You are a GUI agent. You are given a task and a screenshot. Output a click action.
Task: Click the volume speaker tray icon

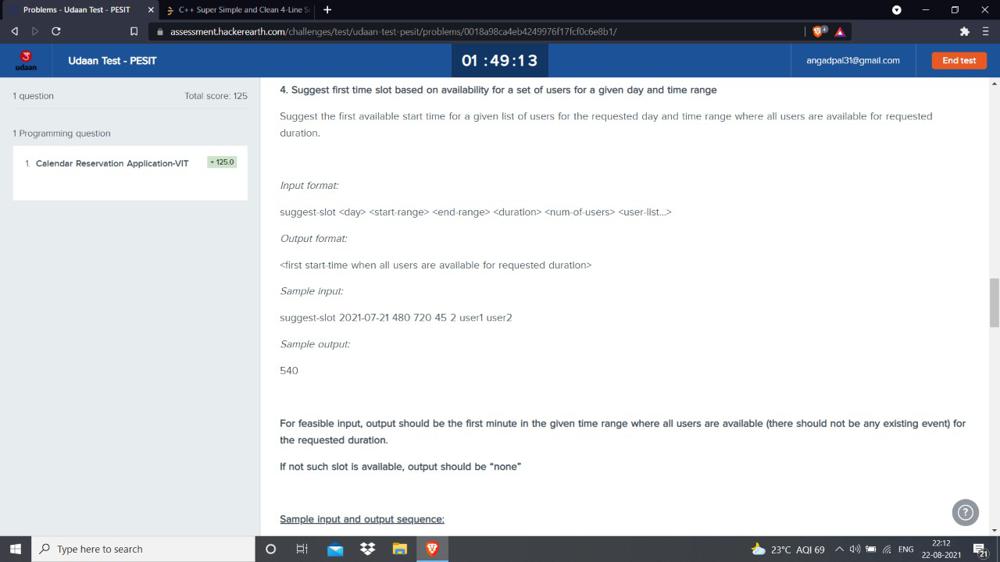[855, 549]
